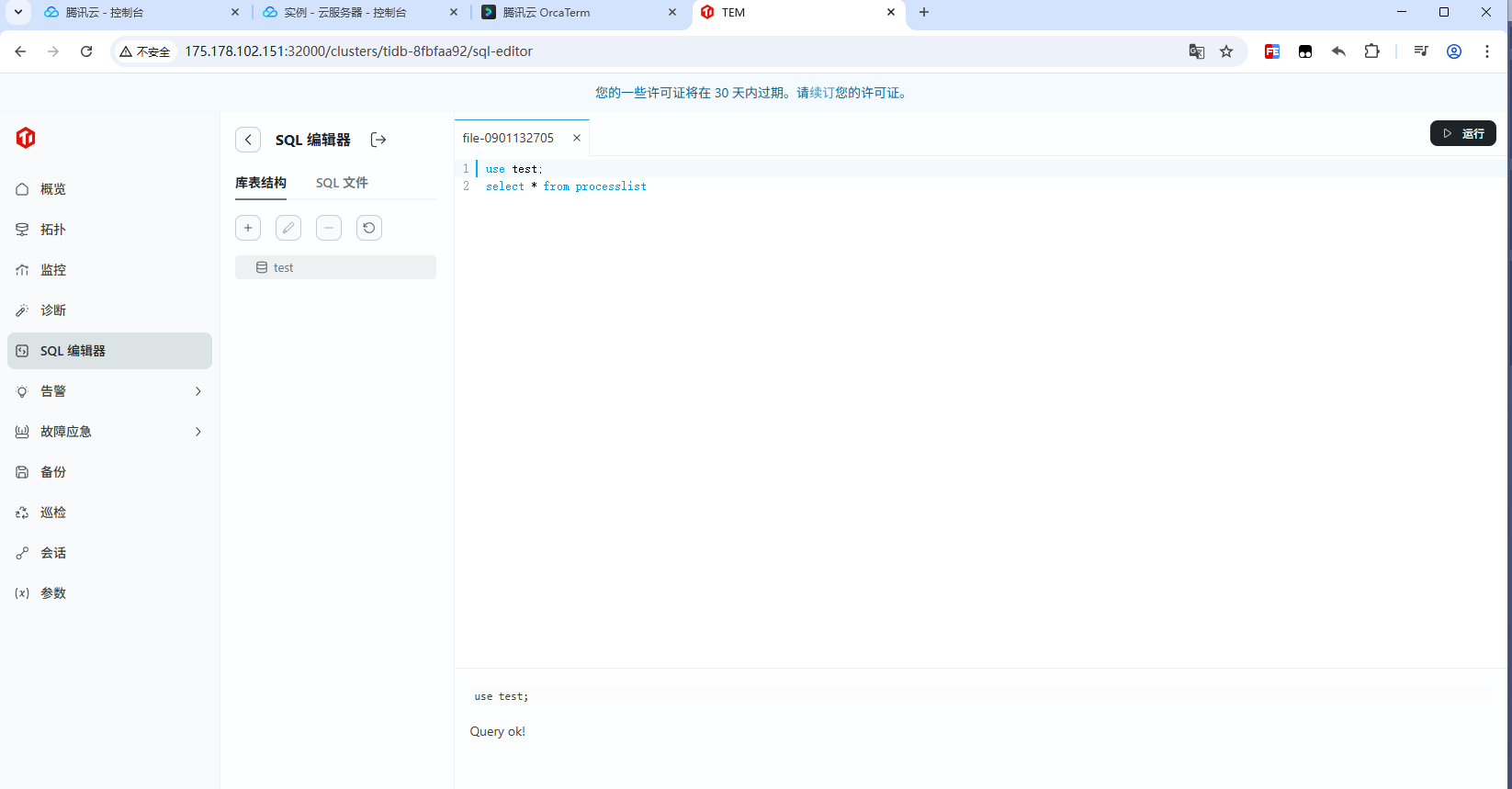Image resolution: width=1512 pixels, height=789 pixels.
Task: Click the 续订 license renewal link
Action: coord(822,93)
